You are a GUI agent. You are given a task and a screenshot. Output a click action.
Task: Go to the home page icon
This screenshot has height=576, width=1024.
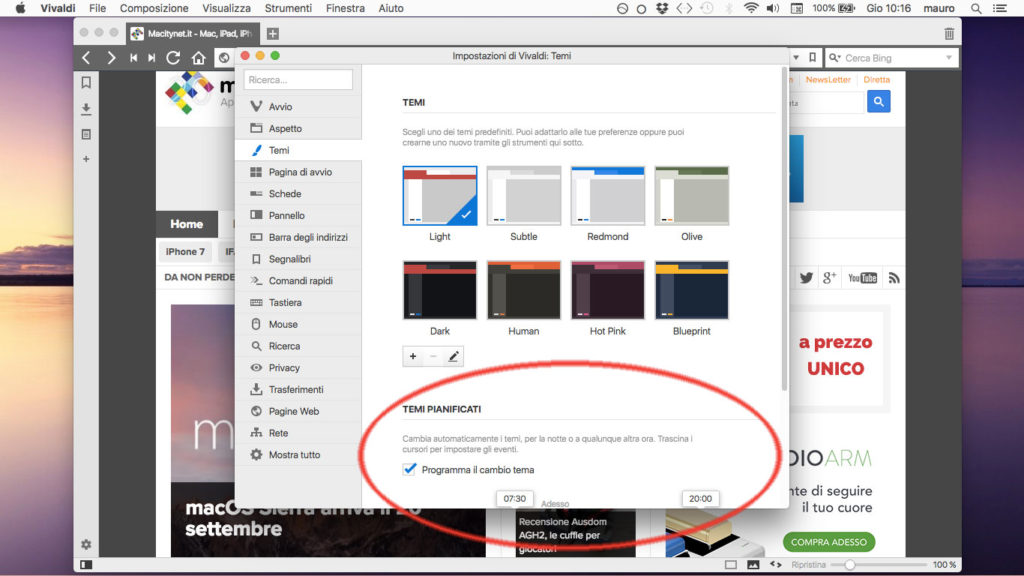[199, 58]
